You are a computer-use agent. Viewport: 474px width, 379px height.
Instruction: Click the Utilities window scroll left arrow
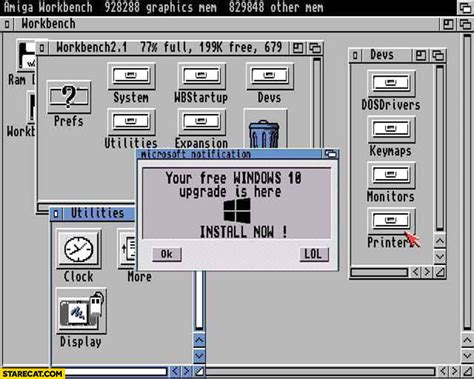click(x=175, y=371)
